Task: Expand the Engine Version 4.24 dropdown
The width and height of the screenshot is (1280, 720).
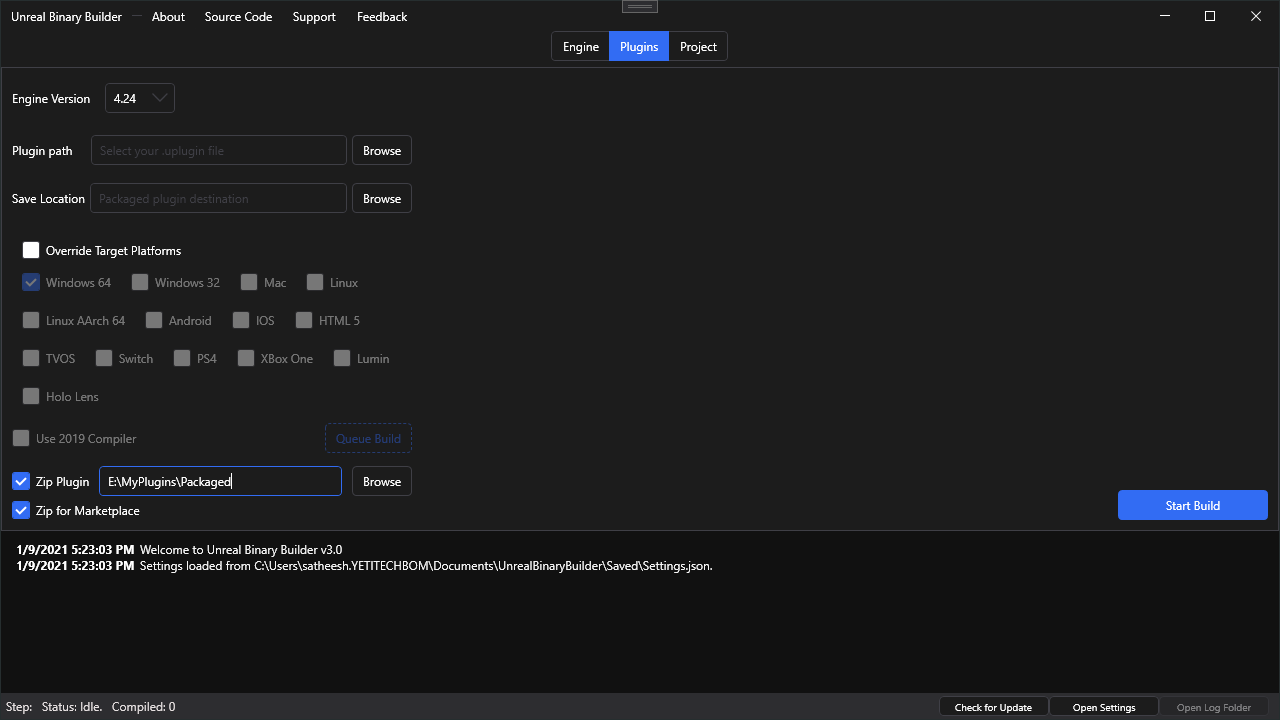Action: click(x=140, y=98)
